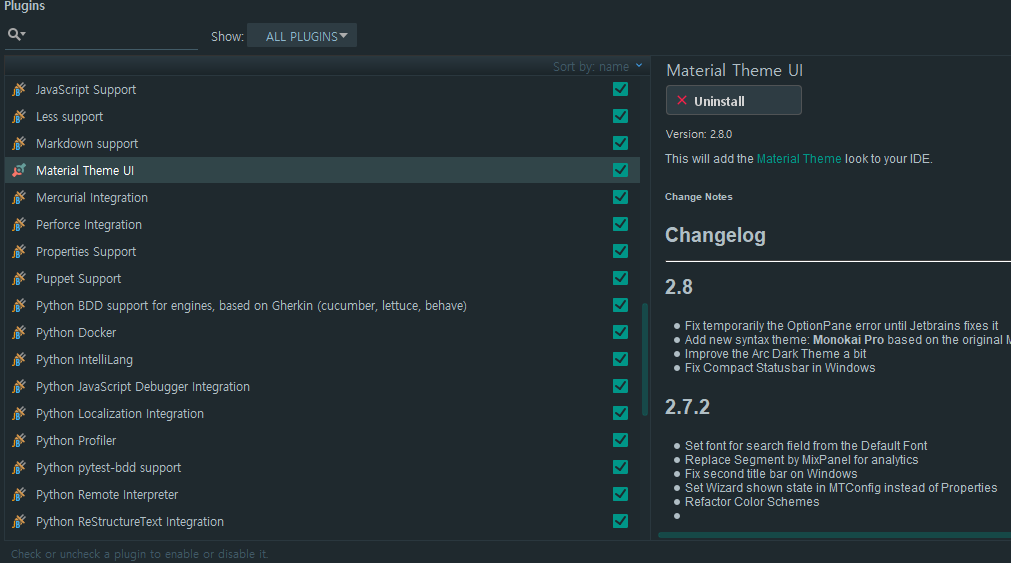Uncheck the Less support plugin

click(x=620, y=116)
